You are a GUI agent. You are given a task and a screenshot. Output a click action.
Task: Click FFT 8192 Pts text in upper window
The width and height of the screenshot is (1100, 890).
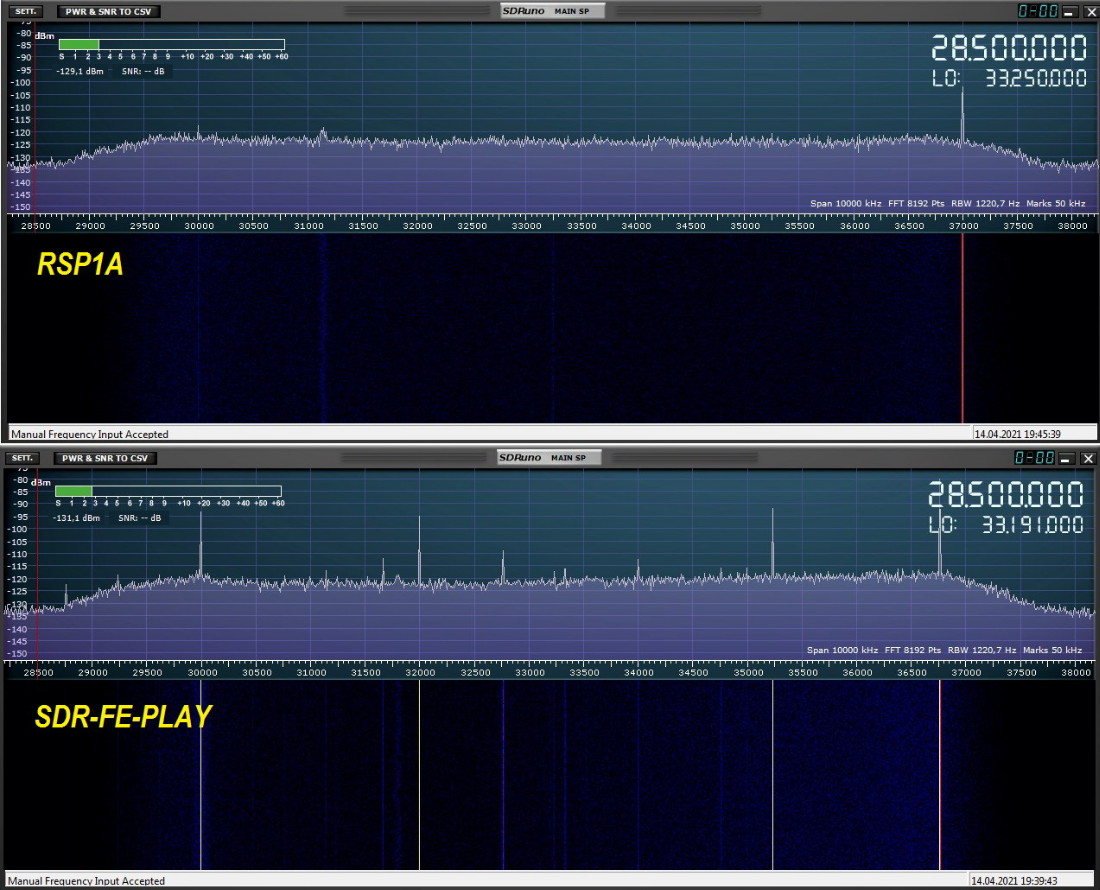[x=916, y=203]
